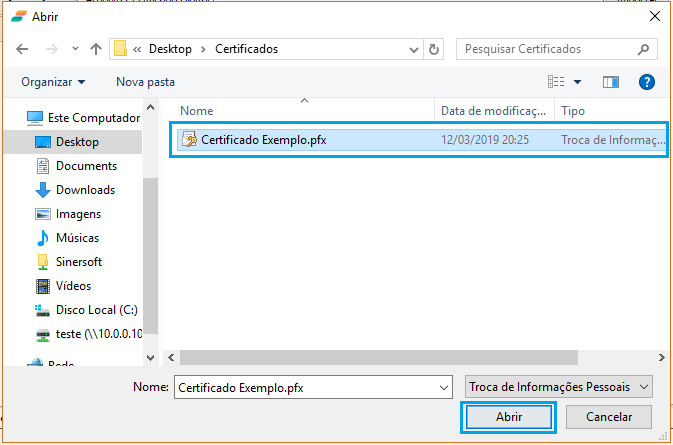Screen dimensions: 673x445
Task: Click the Pesquisar Certificados search field
Action: (x=545, y=49)
